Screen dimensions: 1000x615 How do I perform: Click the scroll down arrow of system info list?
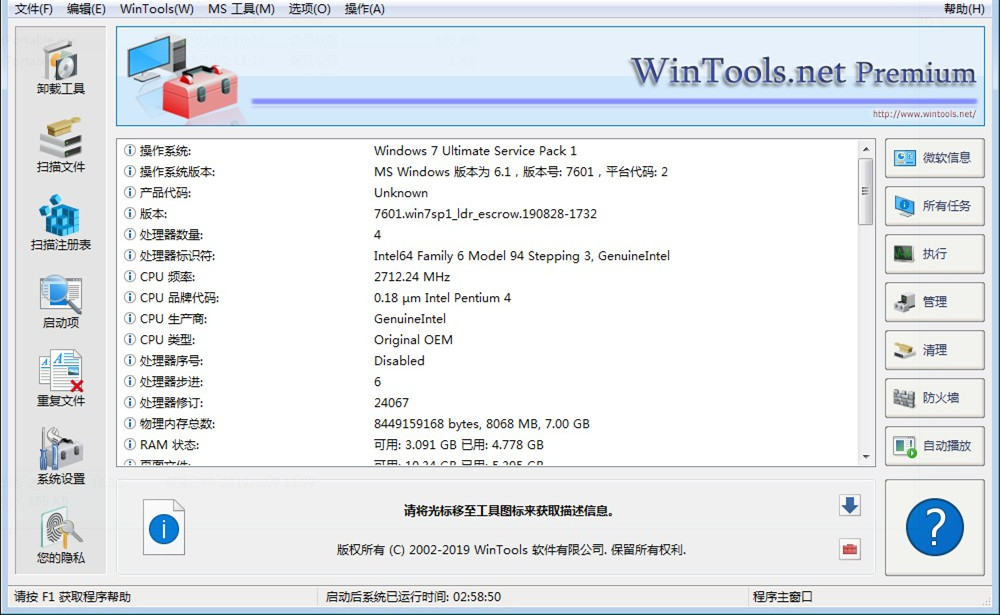[x=866, y=457]
